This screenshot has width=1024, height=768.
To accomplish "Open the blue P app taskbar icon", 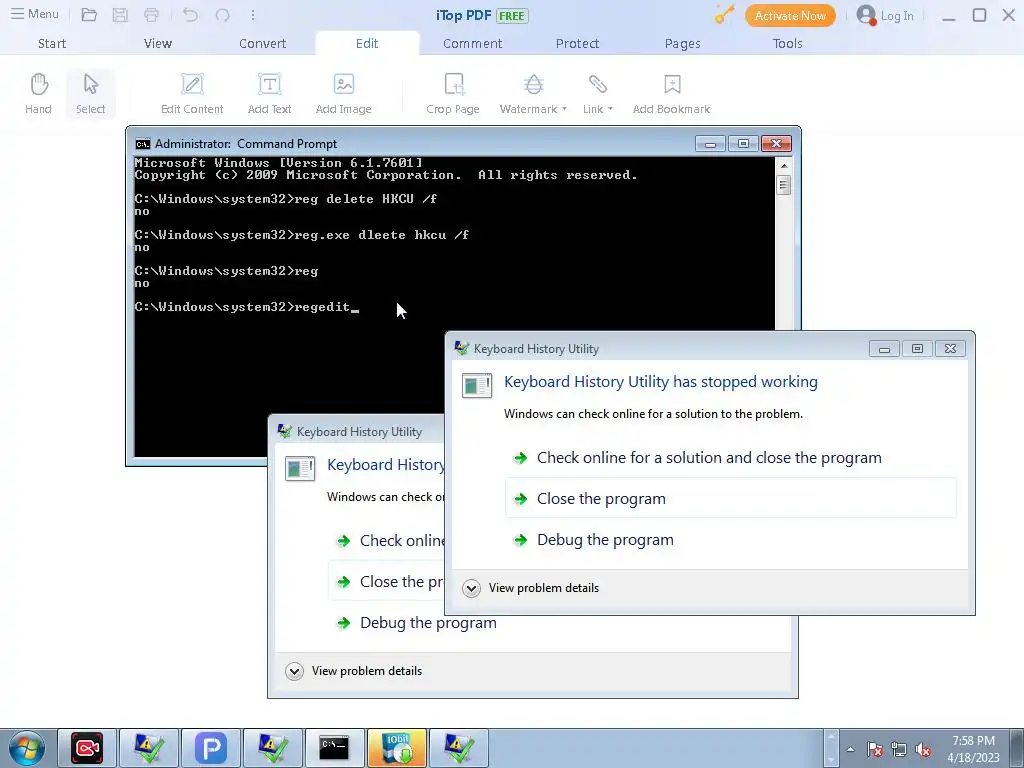I will tap(210, 748).
